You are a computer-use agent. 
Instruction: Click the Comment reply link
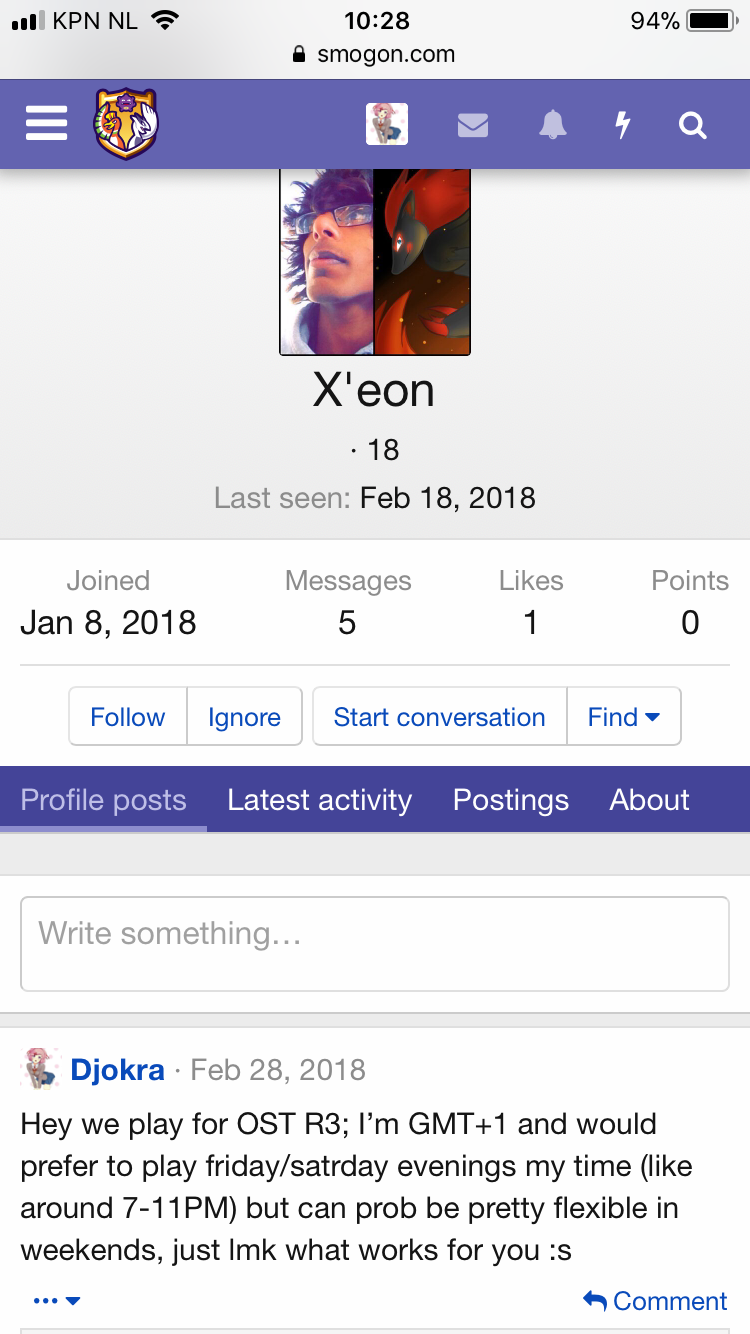656,1301
